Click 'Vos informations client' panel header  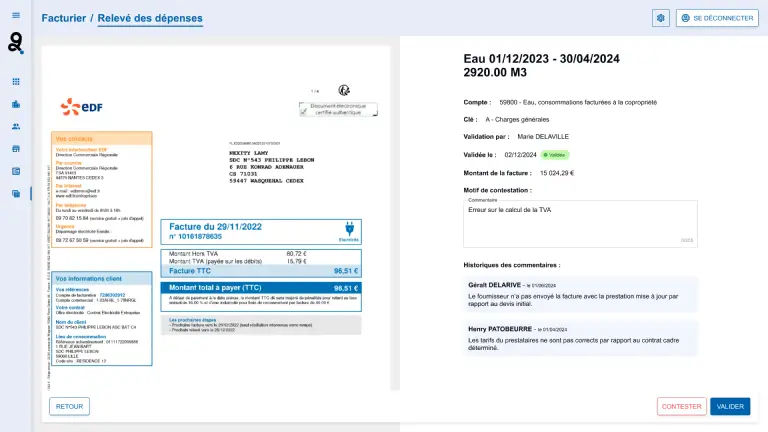[102, 279]
